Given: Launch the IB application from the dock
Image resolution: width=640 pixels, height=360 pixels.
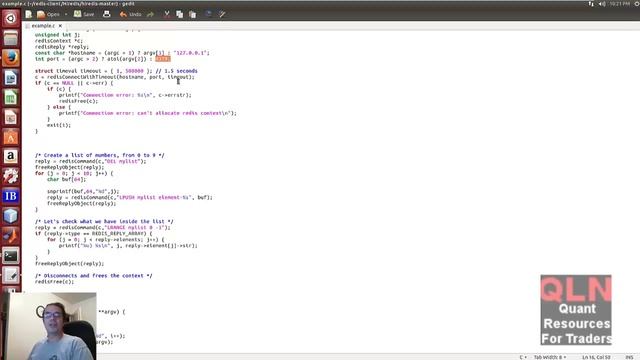Looking at the screenshot, I should pyautogui.click(x=11, y=196).
